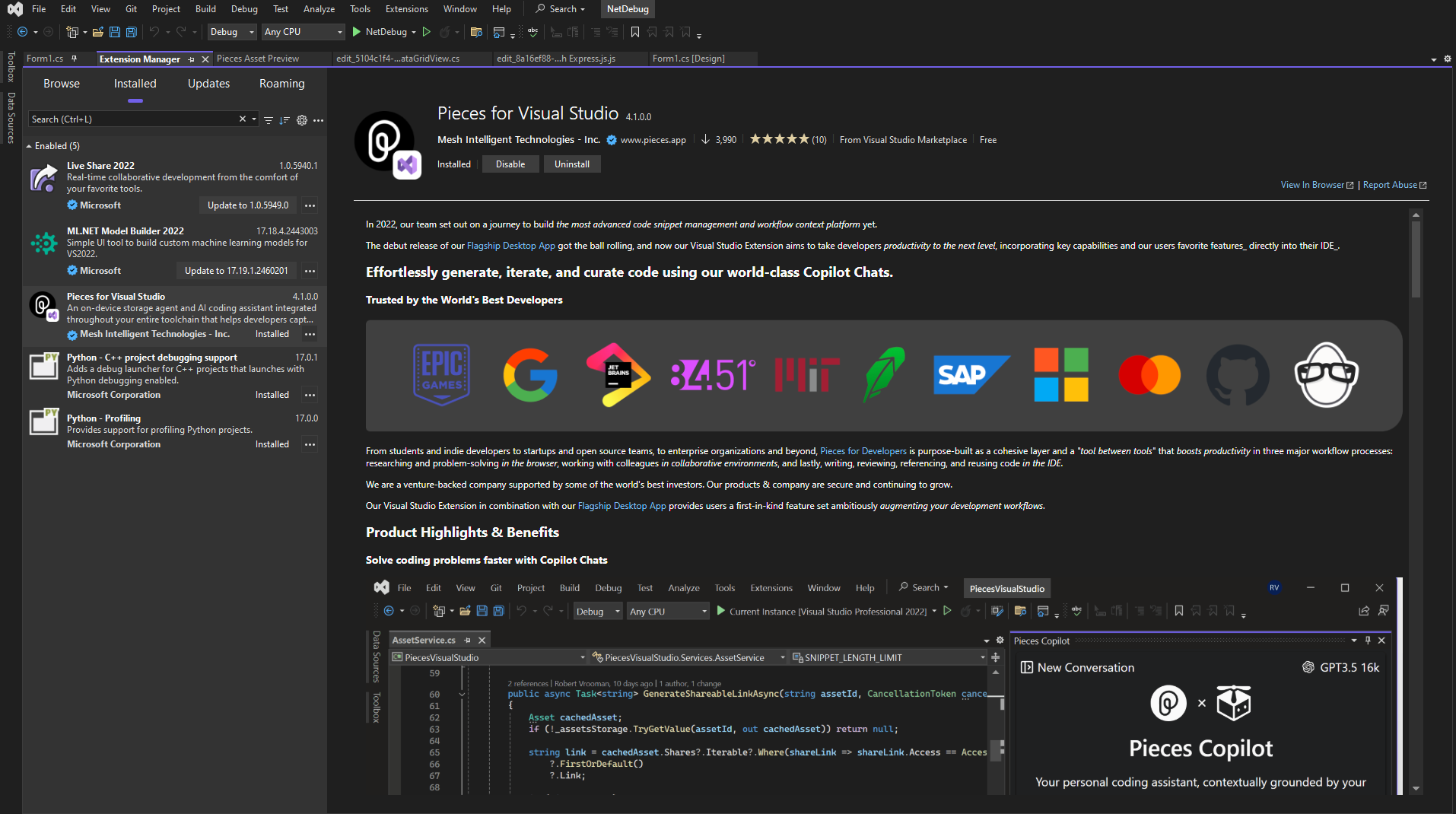Screen dimensions: 1456x814
Task: Open Extension Manager settings gear icon
Action: [x=302, y=119]
